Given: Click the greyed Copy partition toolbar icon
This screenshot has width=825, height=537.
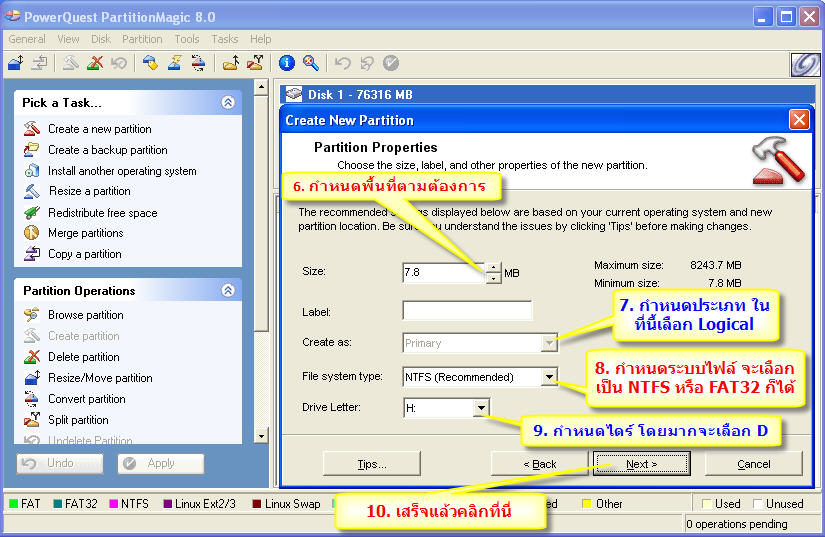Looking at the screenshot, I should [39, 63].
